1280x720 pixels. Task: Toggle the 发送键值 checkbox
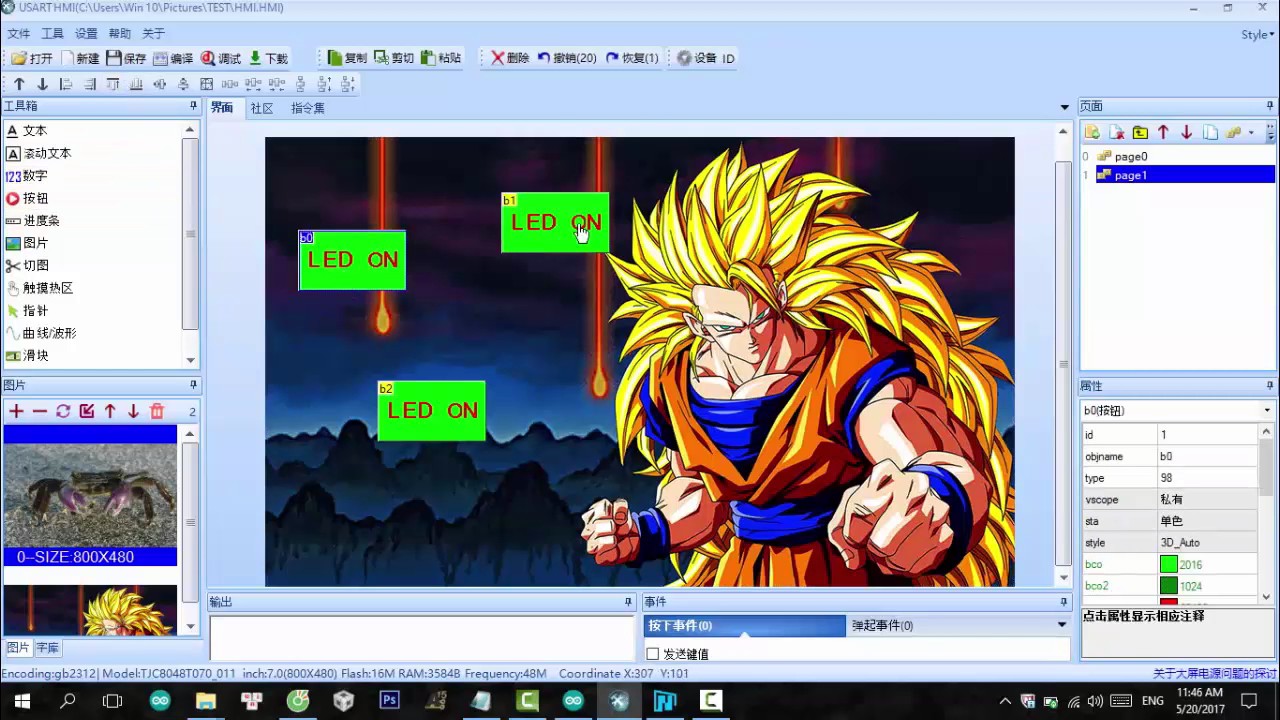[653, 654]
